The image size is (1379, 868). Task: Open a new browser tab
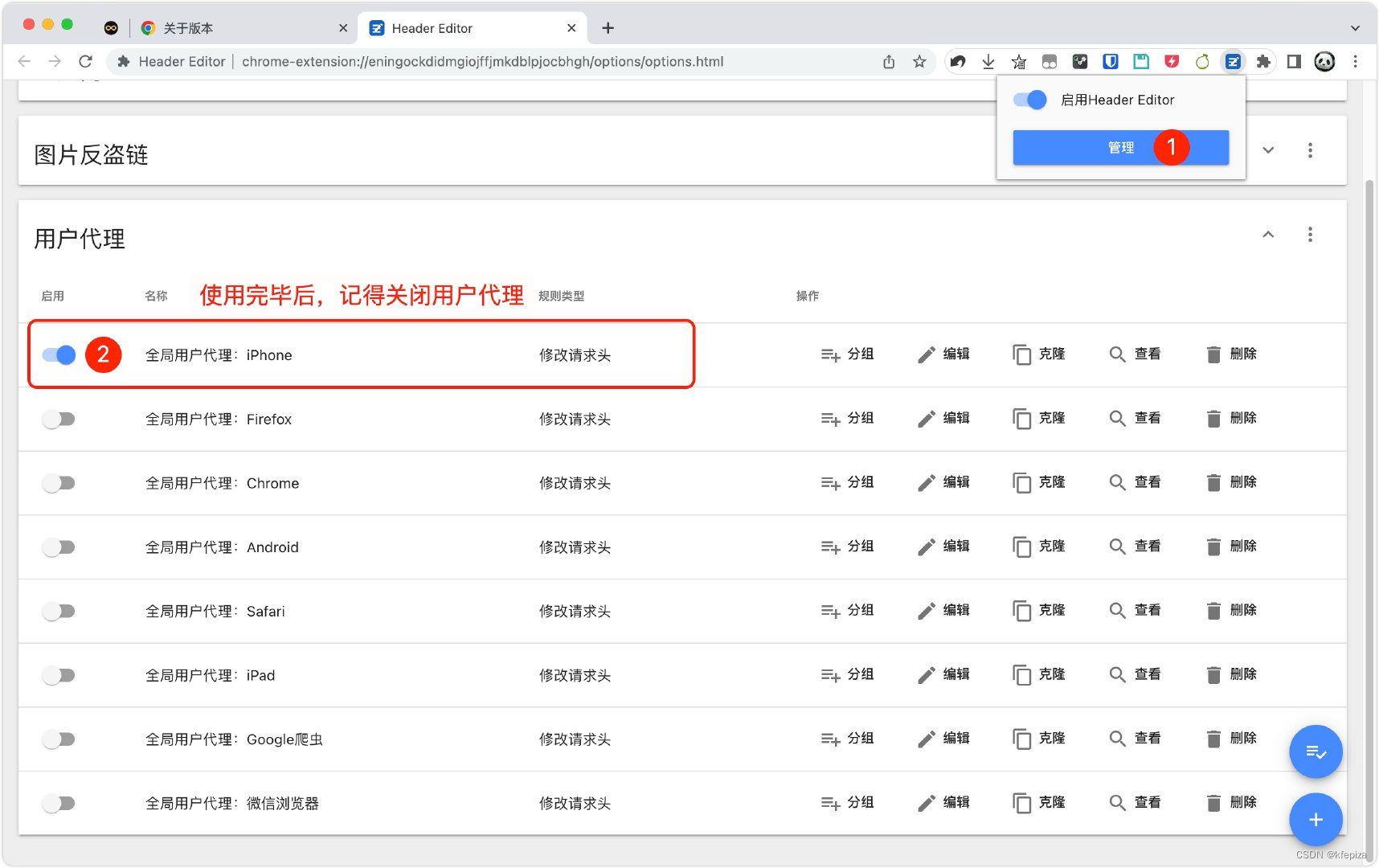pyautogui.click(x=608, y=28)
